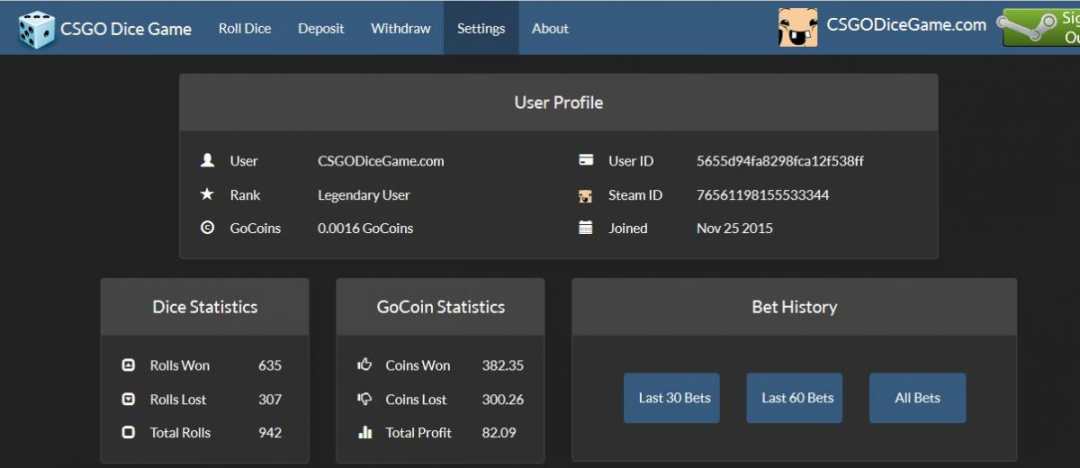Click the Rank star icon
This screenshot has width=1080, height=468.
[207, 194]
